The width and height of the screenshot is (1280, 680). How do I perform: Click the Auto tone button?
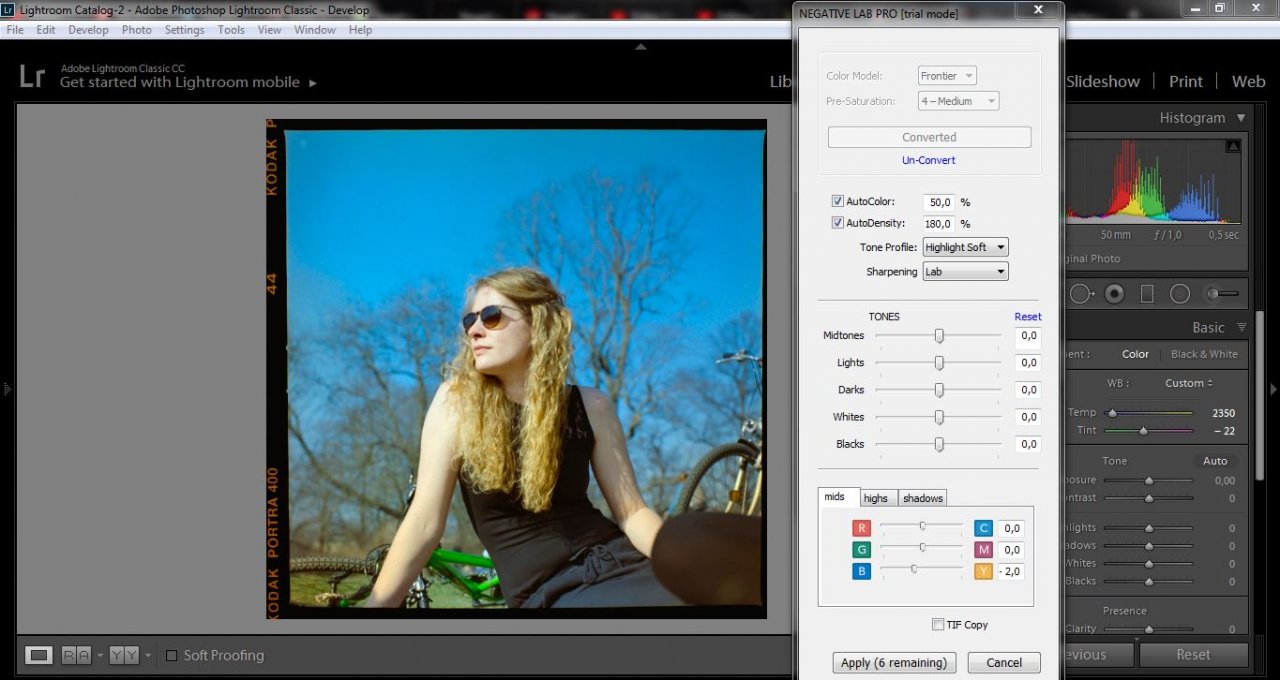tap(1215, 461)
